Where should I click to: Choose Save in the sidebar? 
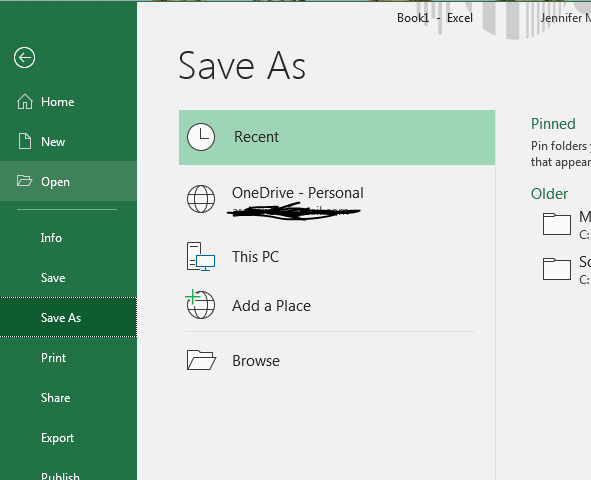point(68,278)
